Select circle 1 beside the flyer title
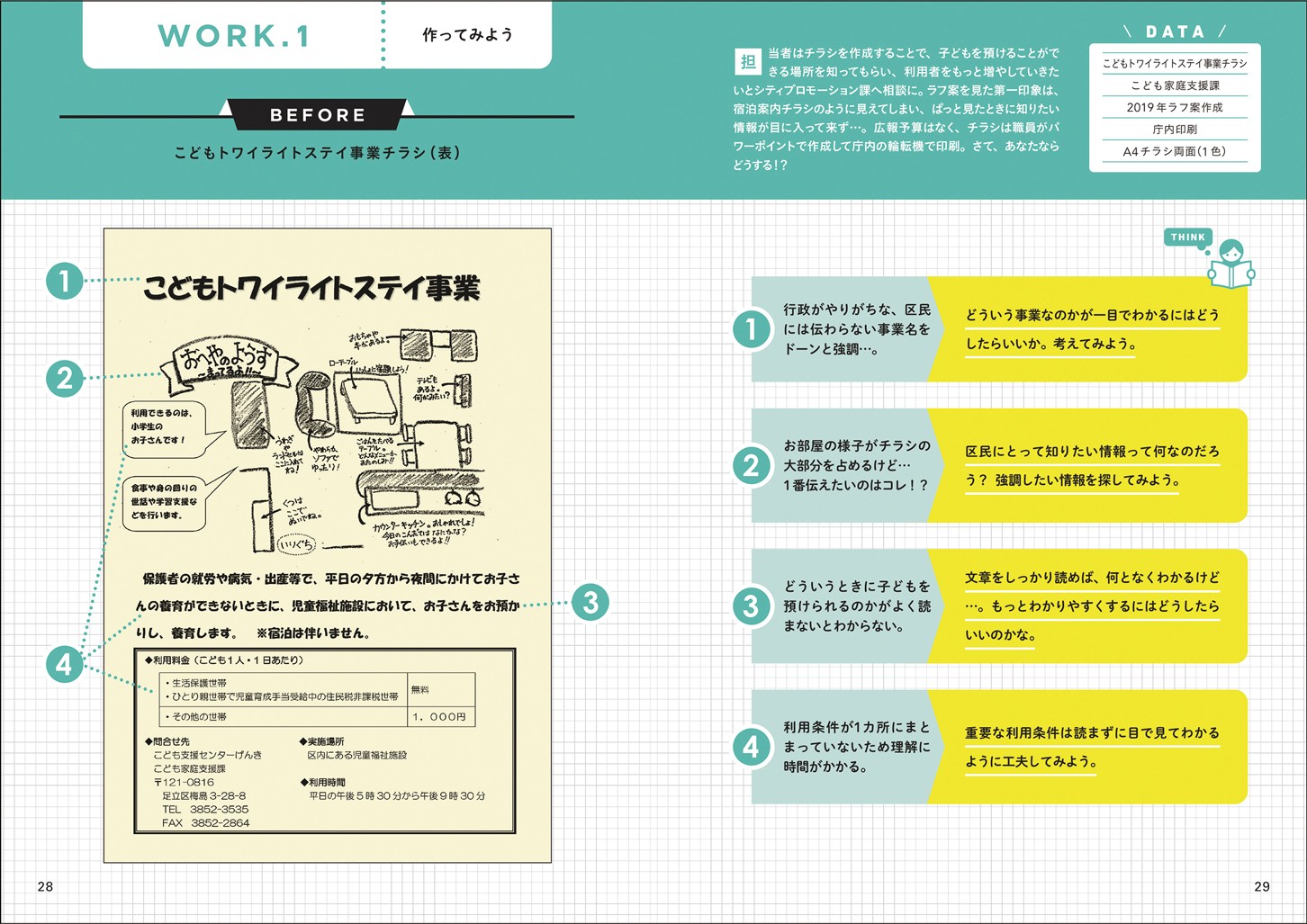The width and height of the screenshot is (1307, 924). coord(64,281)
